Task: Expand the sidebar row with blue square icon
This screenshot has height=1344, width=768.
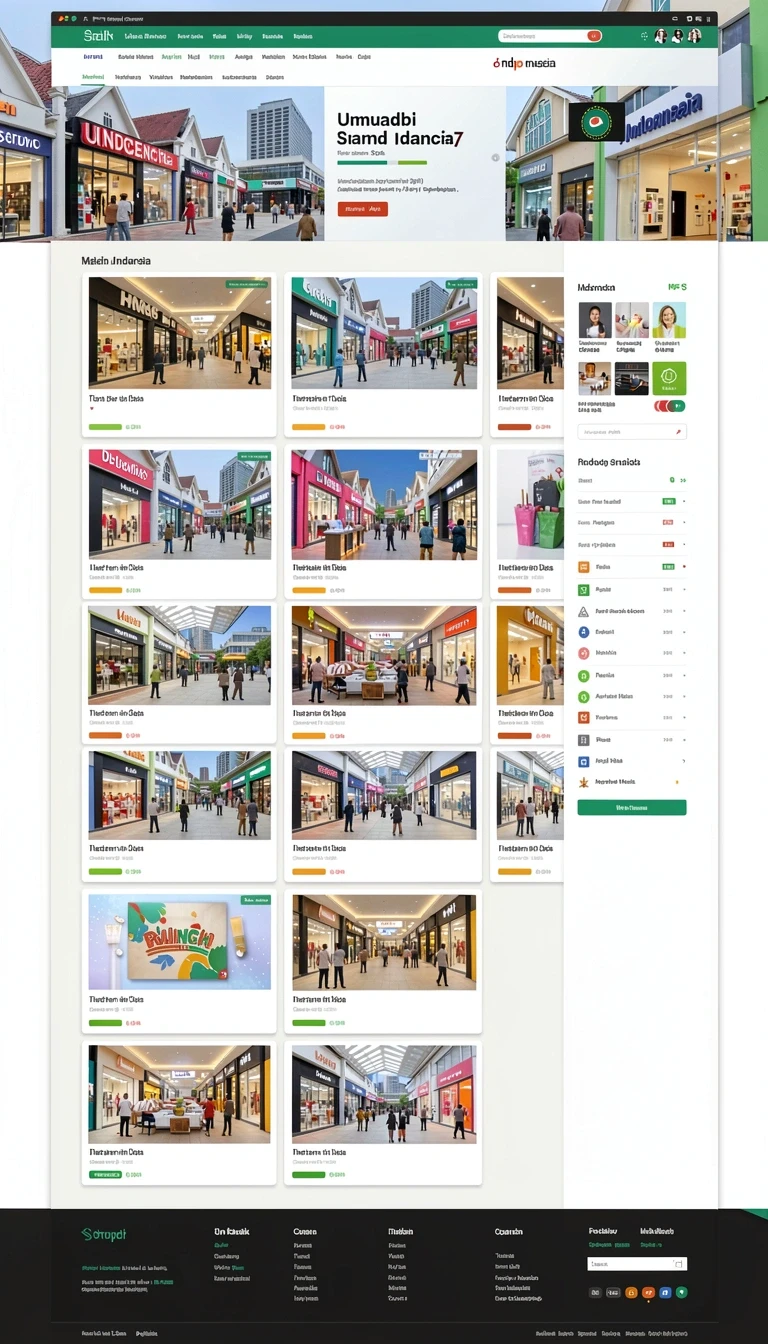Action: pyautogui.click(x=684, y=761)
